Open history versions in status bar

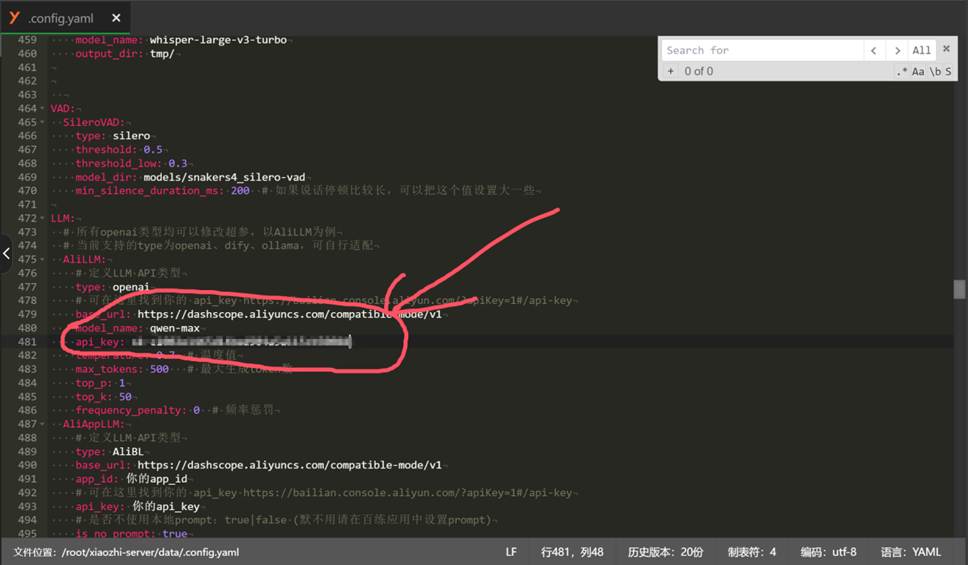(664, 552)
